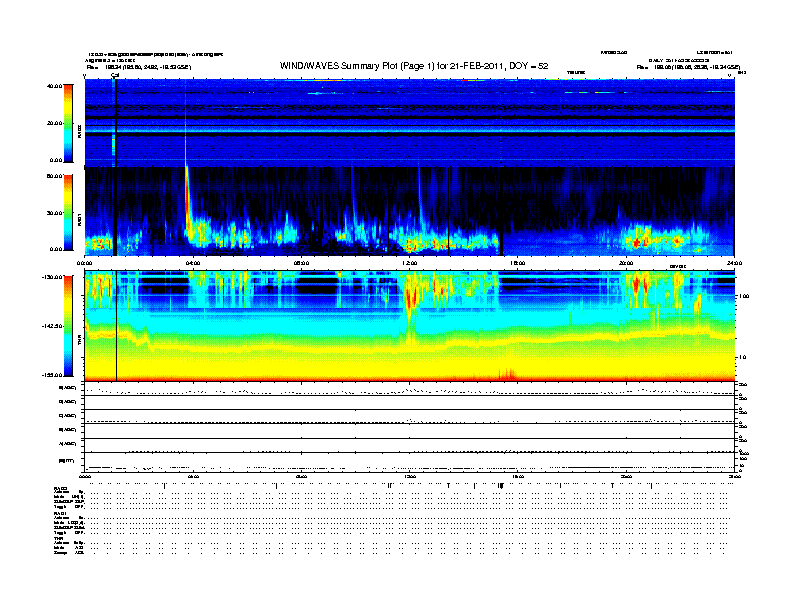Click the WIND/WAVES Summary Plot title
The image size is (792, 612).
(414, 66)
